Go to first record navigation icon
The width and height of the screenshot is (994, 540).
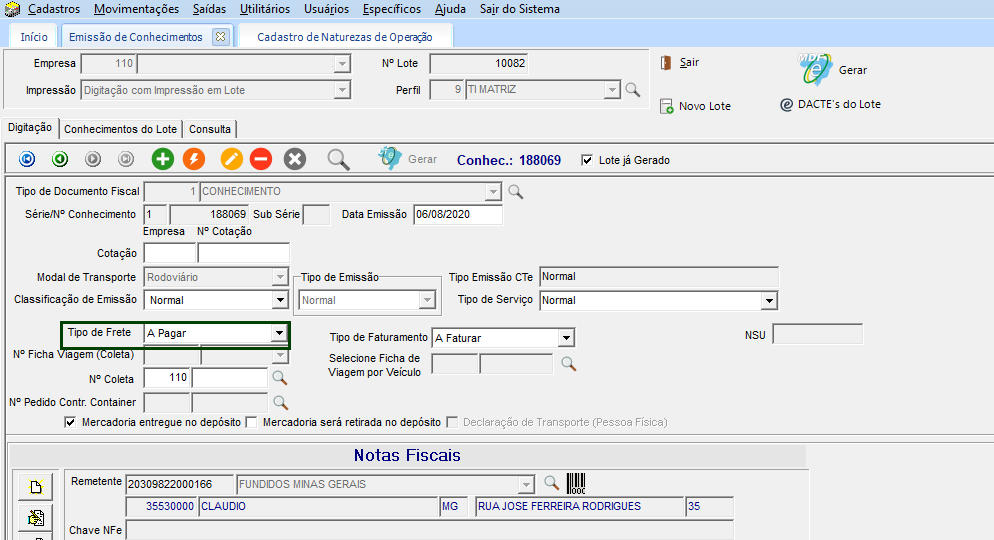[27, 159]
